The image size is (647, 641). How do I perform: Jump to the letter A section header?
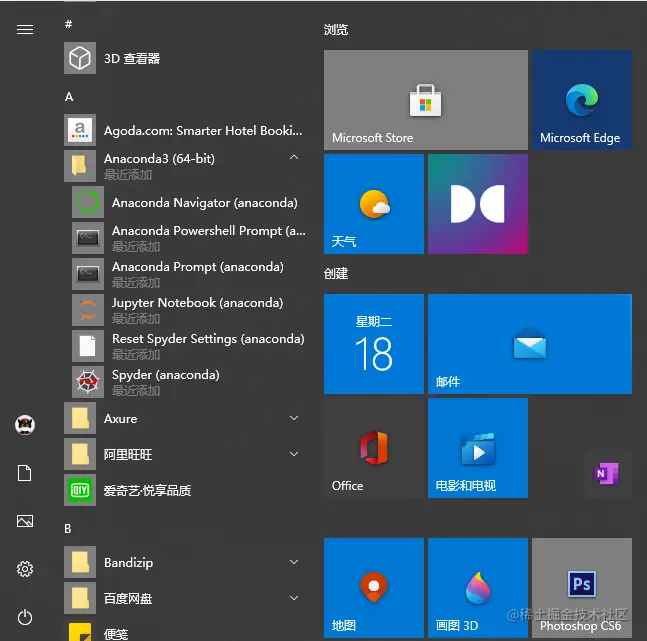69,97
